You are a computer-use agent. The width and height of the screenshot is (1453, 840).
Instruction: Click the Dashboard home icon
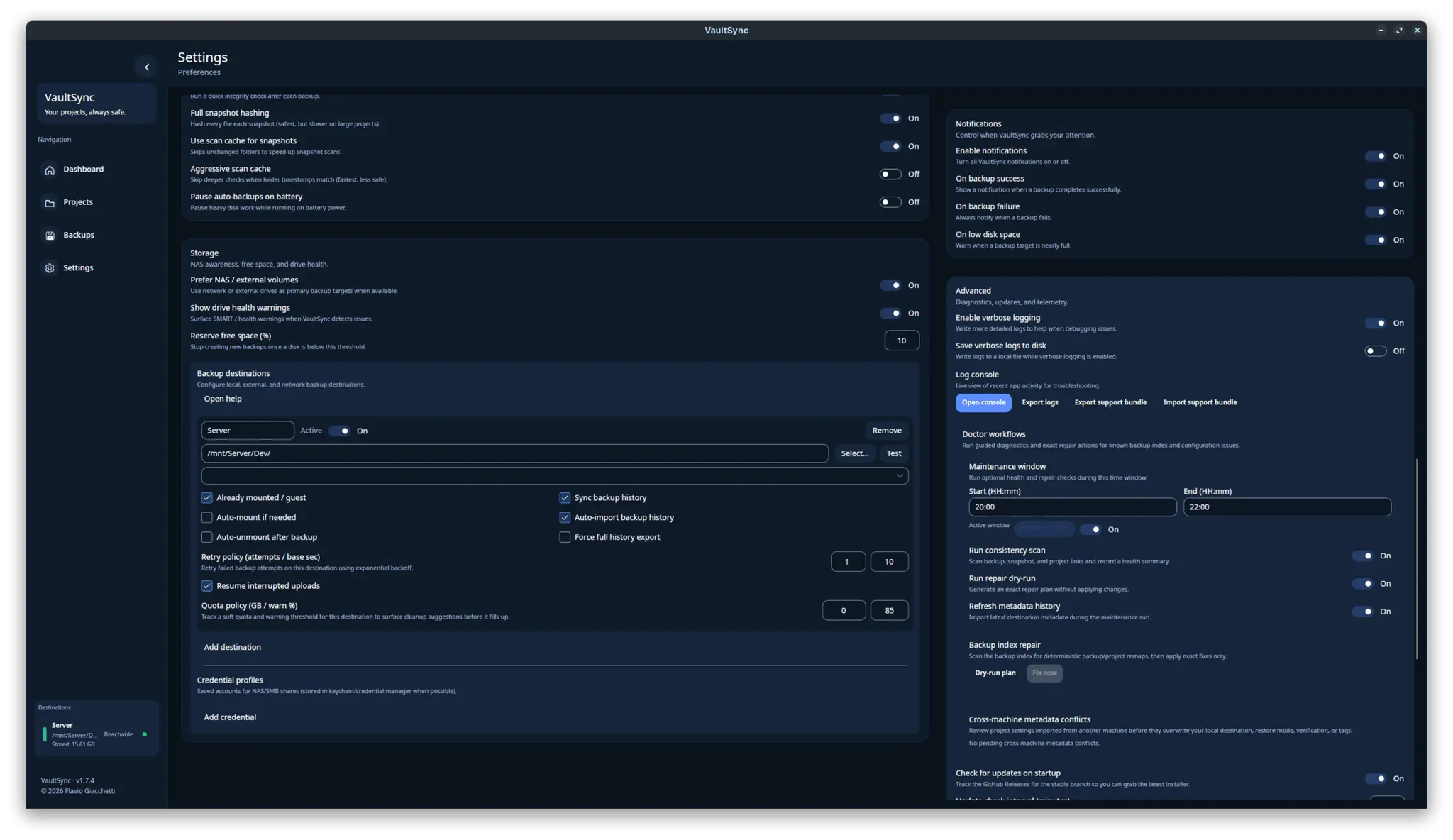[x=50, y=170]
